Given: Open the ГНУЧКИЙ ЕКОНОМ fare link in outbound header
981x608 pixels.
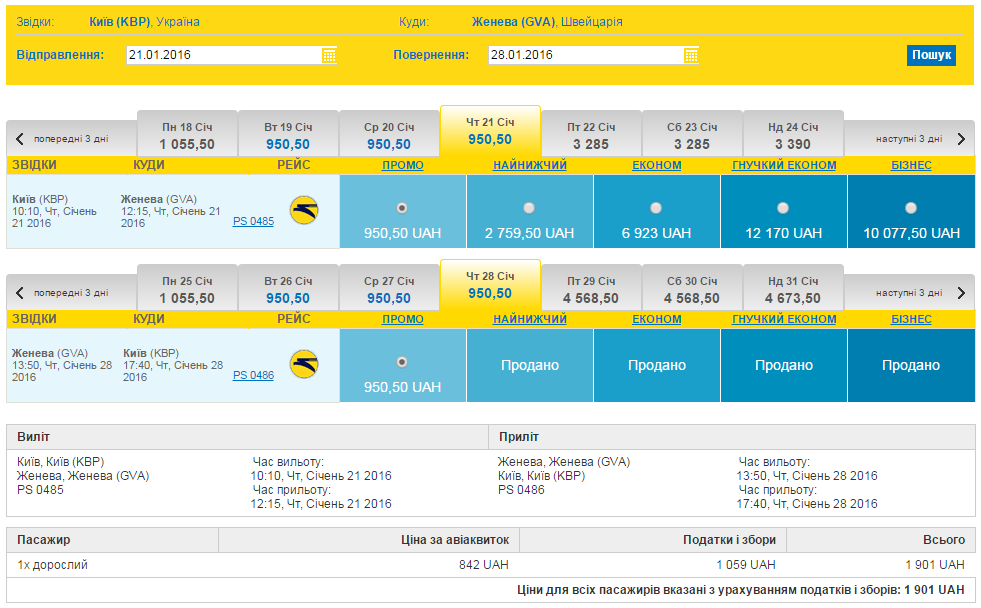Looking at the screenshot, I should [784, 165].
